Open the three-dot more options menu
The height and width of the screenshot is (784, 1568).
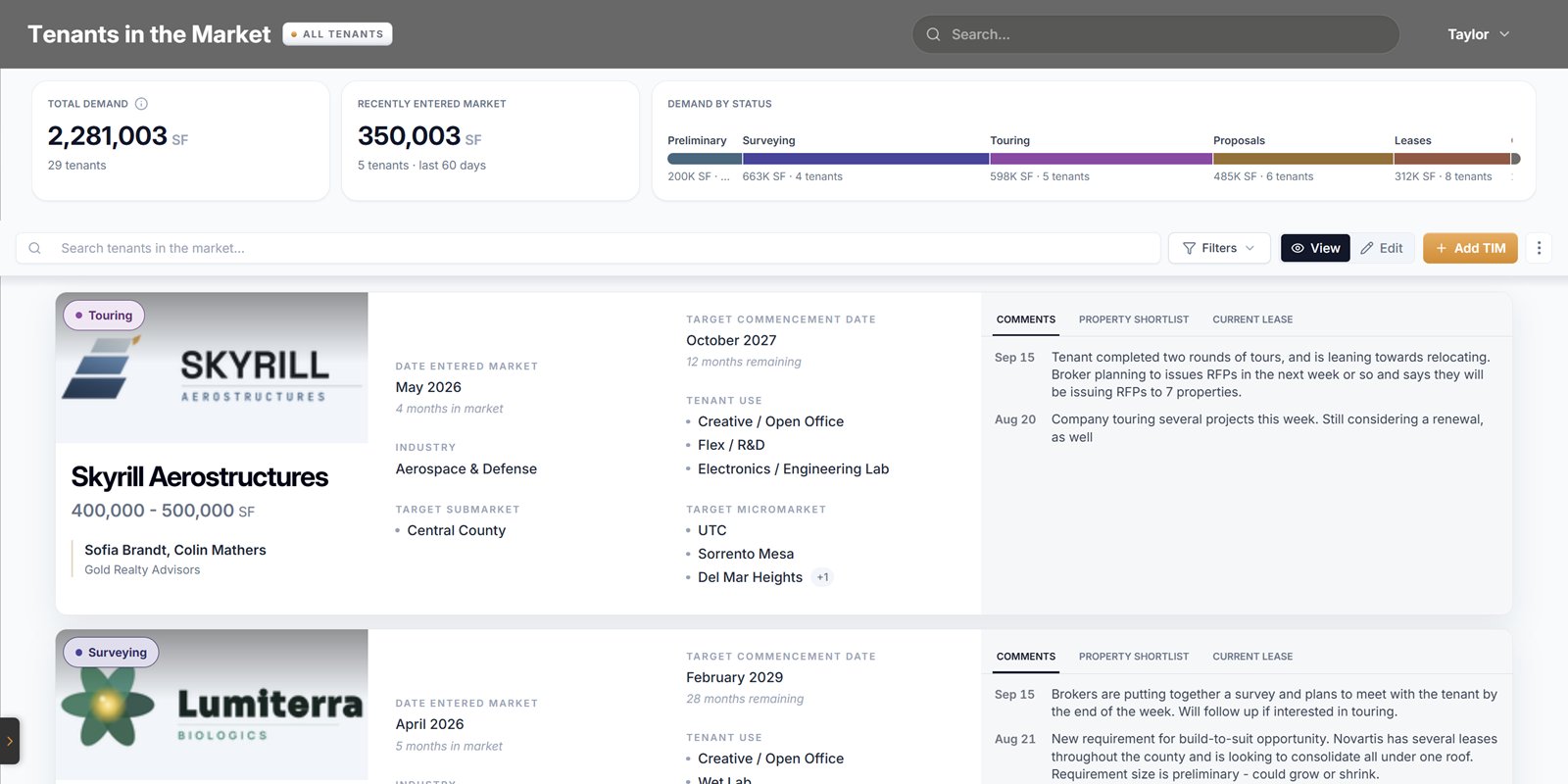tap(1539, 248)
